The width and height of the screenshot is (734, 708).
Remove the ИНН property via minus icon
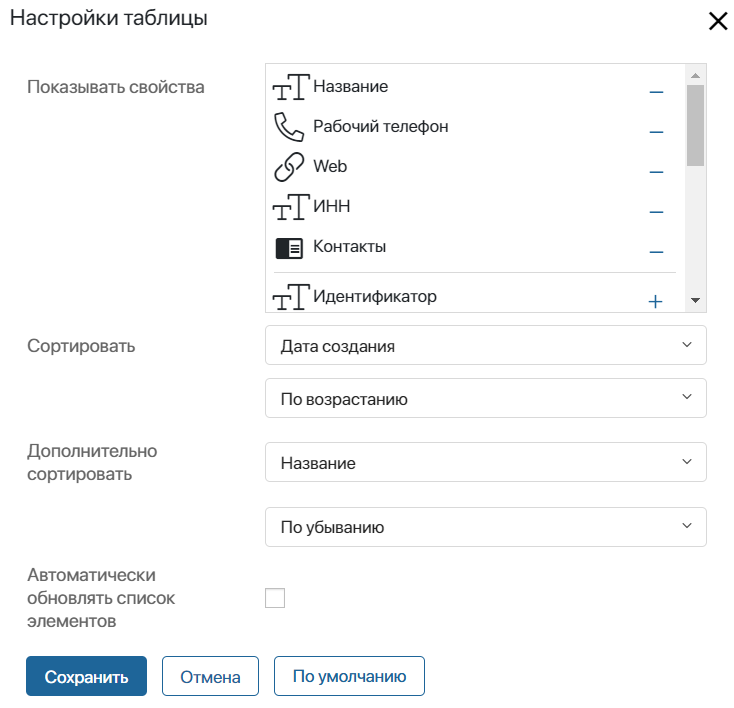coord(656,212)
